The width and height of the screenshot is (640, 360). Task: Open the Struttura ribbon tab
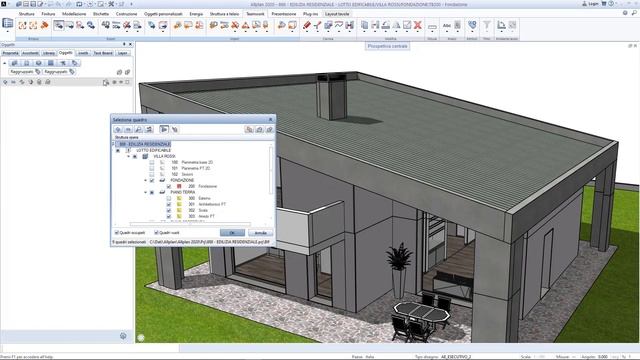coord(27,14)
